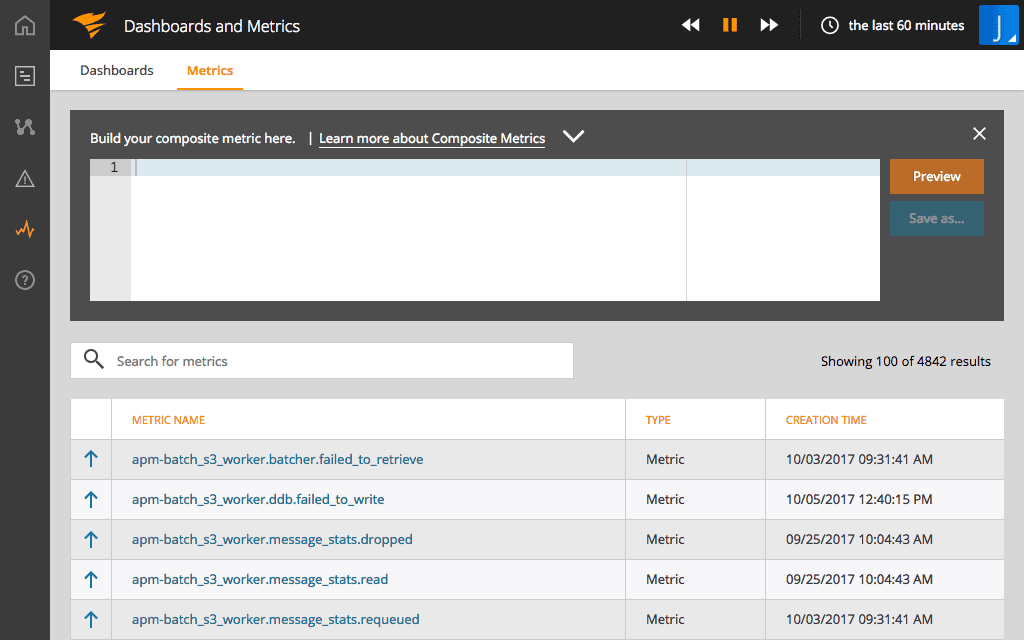Click Build your composite metric here text
1024x640 pixels.
click(193, 138)
